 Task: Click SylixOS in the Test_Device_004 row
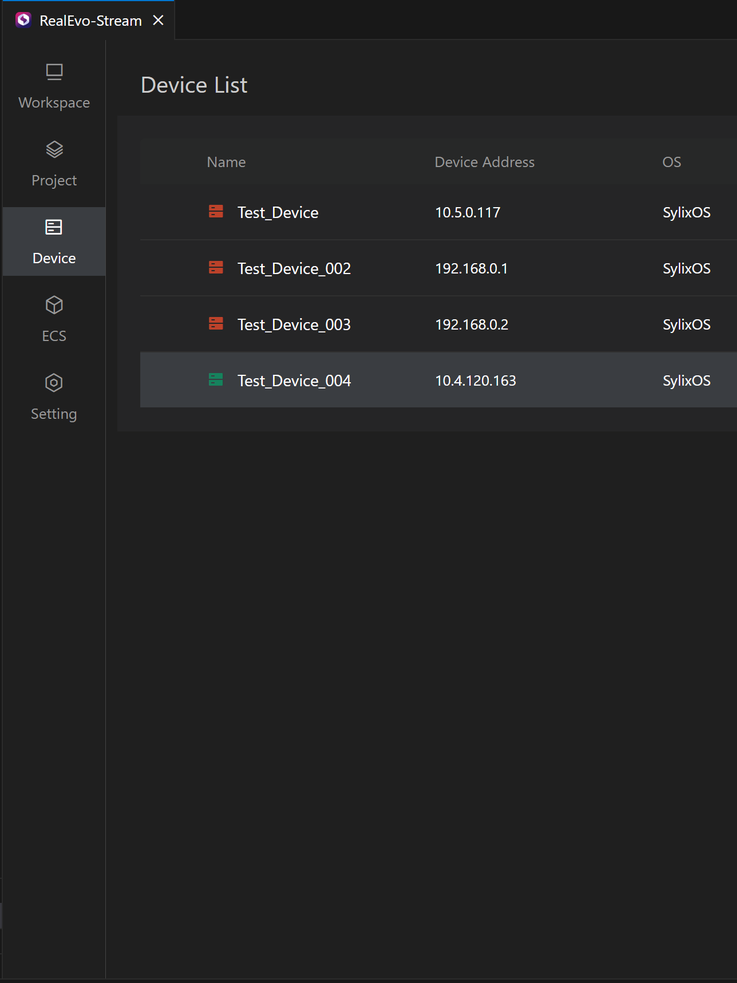686,381
